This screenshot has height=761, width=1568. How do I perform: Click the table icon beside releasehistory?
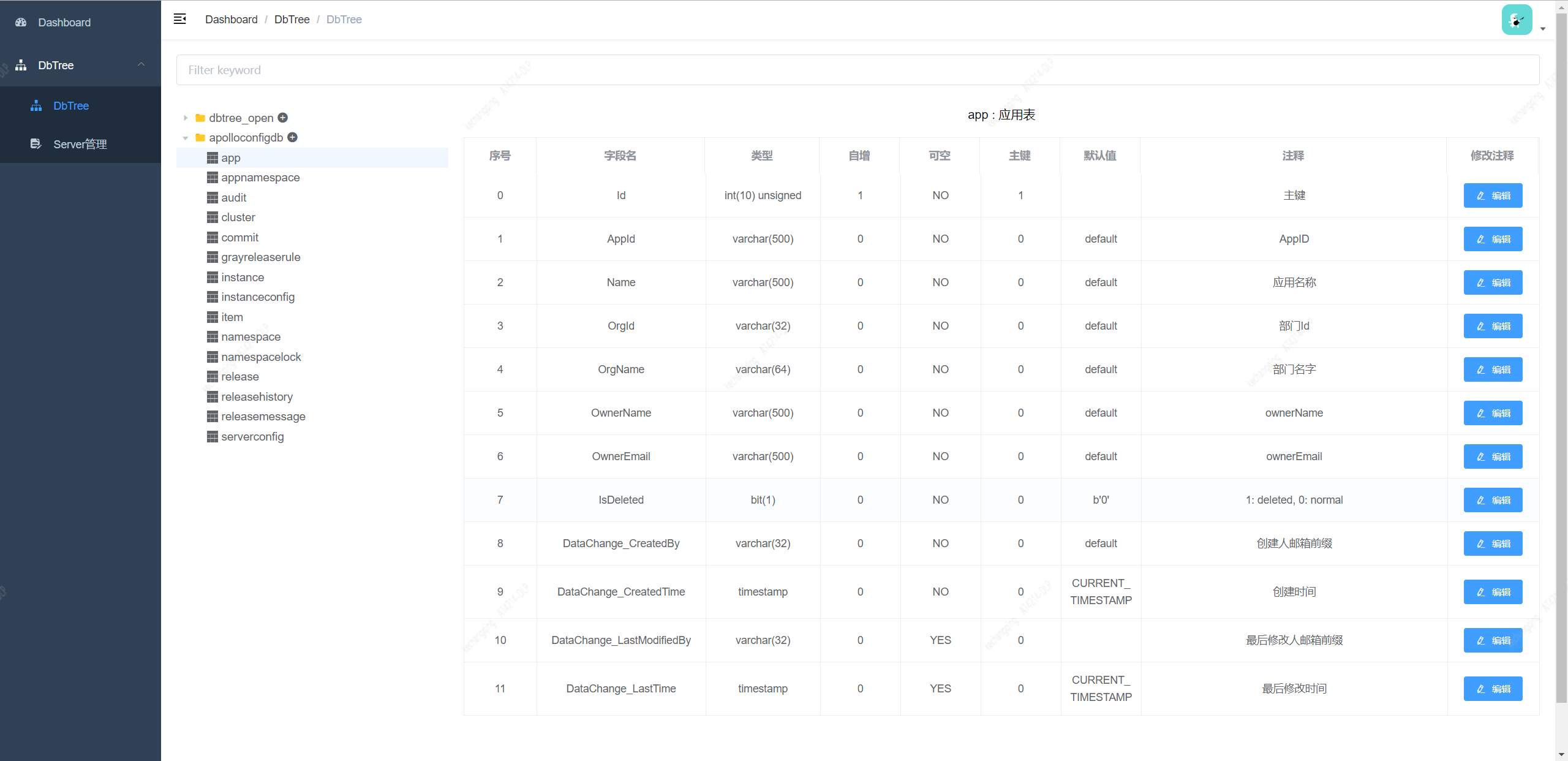213,397
